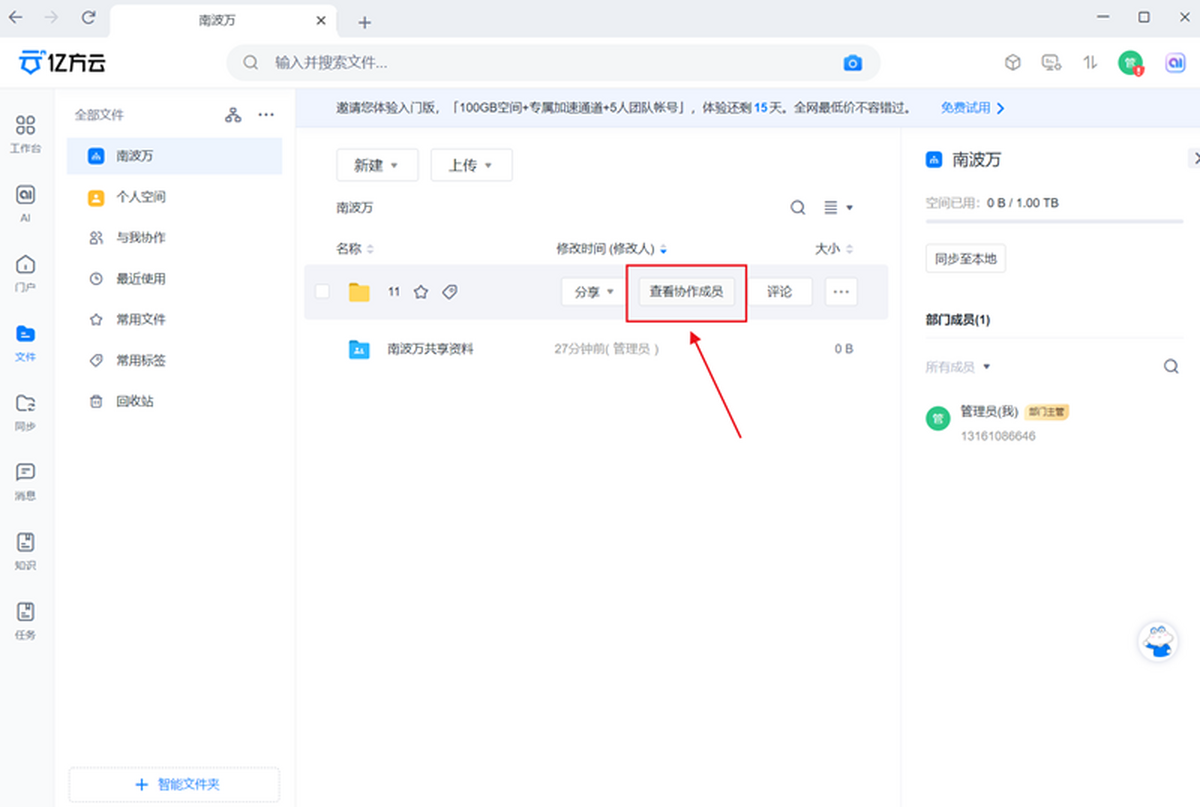The width and height of the screenshot is (1200, 807).
Task: Click the 同步至本地 button
Action: [x=965, y=259]
